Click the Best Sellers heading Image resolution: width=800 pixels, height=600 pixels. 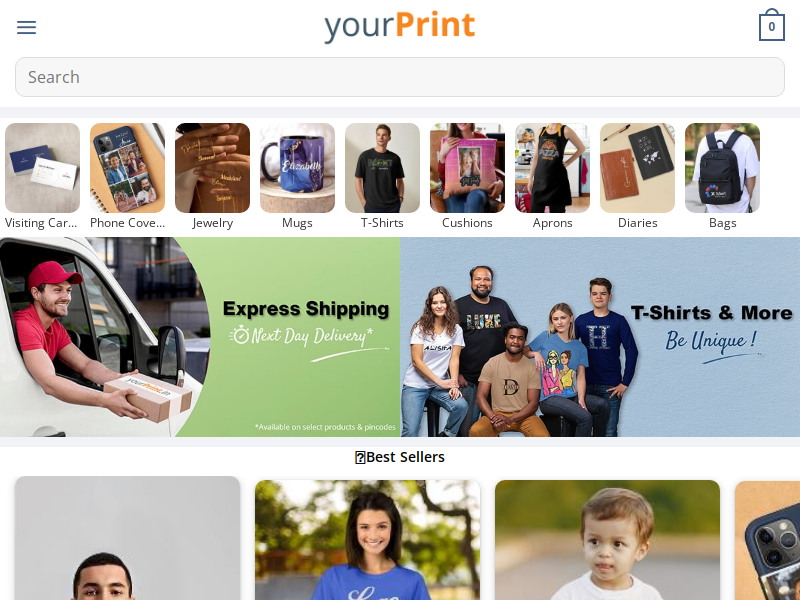click(400, 457)
